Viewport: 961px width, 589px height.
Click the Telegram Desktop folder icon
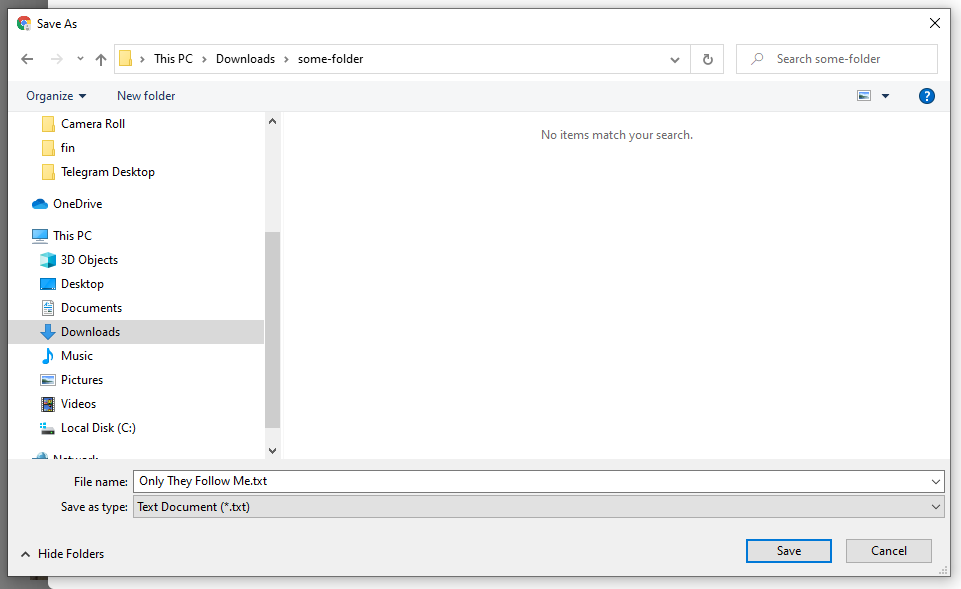click(x=48, y=172)
